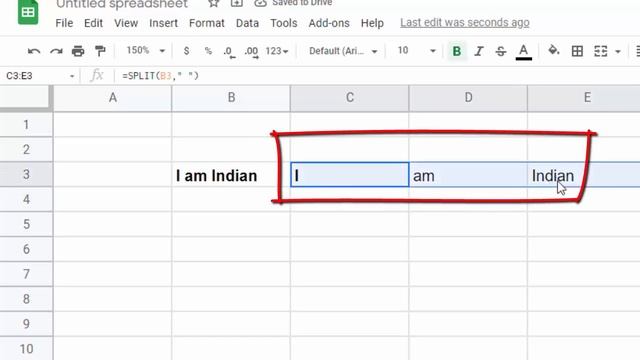
Task: Toggle bold formatting
Action: tap(457, 51)
